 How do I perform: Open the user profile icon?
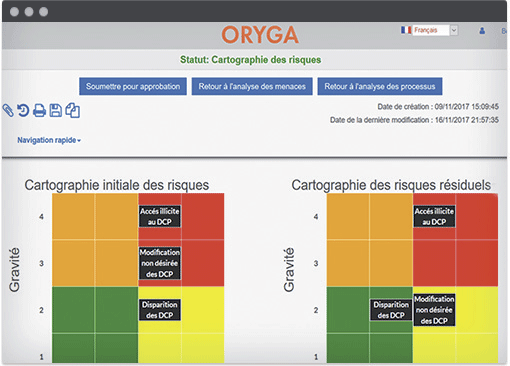pos(482,31)
